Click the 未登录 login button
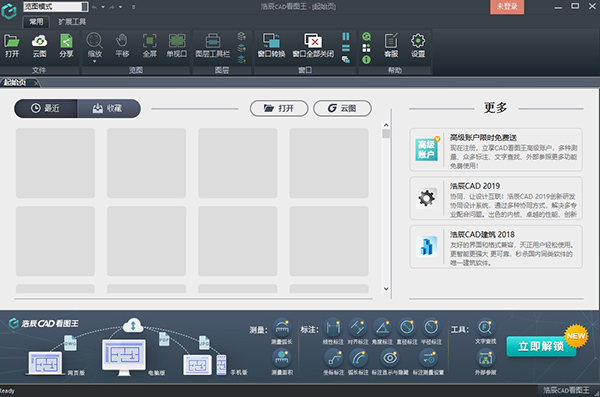Image resolution: width=600 pixels, height=397 pixels. (507, 7)
